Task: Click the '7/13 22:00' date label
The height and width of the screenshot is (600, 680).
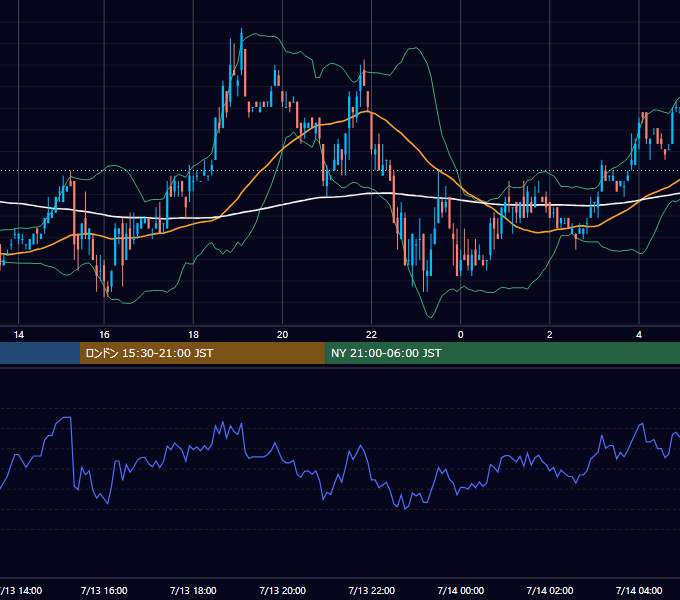Action: 372,590
